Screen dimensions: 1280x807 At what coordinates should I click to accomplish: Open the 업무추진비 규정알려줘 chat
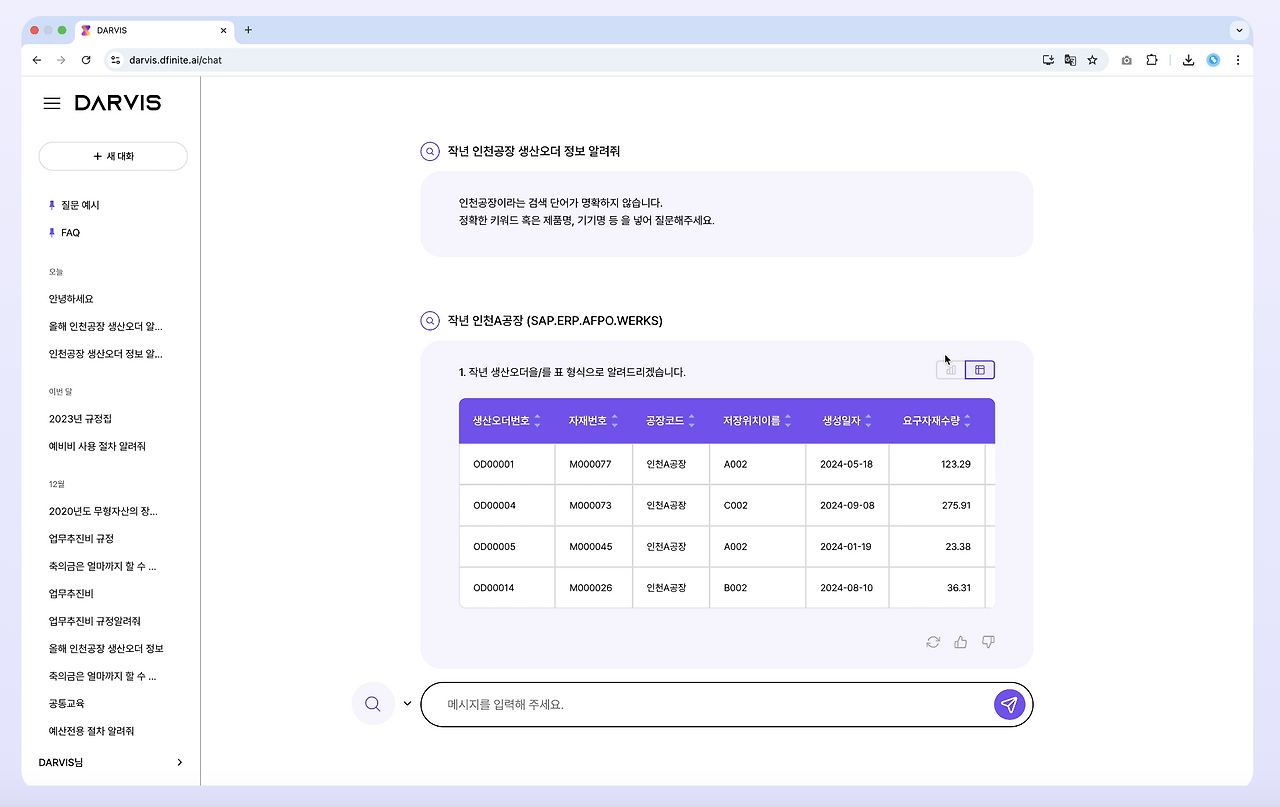94,621
